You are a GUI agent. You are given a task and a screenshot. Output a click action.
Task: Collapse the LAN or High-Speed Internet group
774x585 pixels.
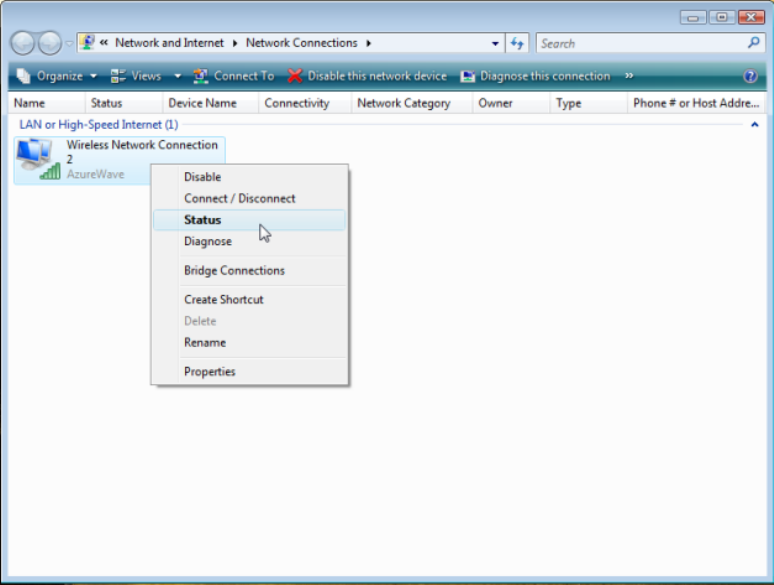(754, 125)
